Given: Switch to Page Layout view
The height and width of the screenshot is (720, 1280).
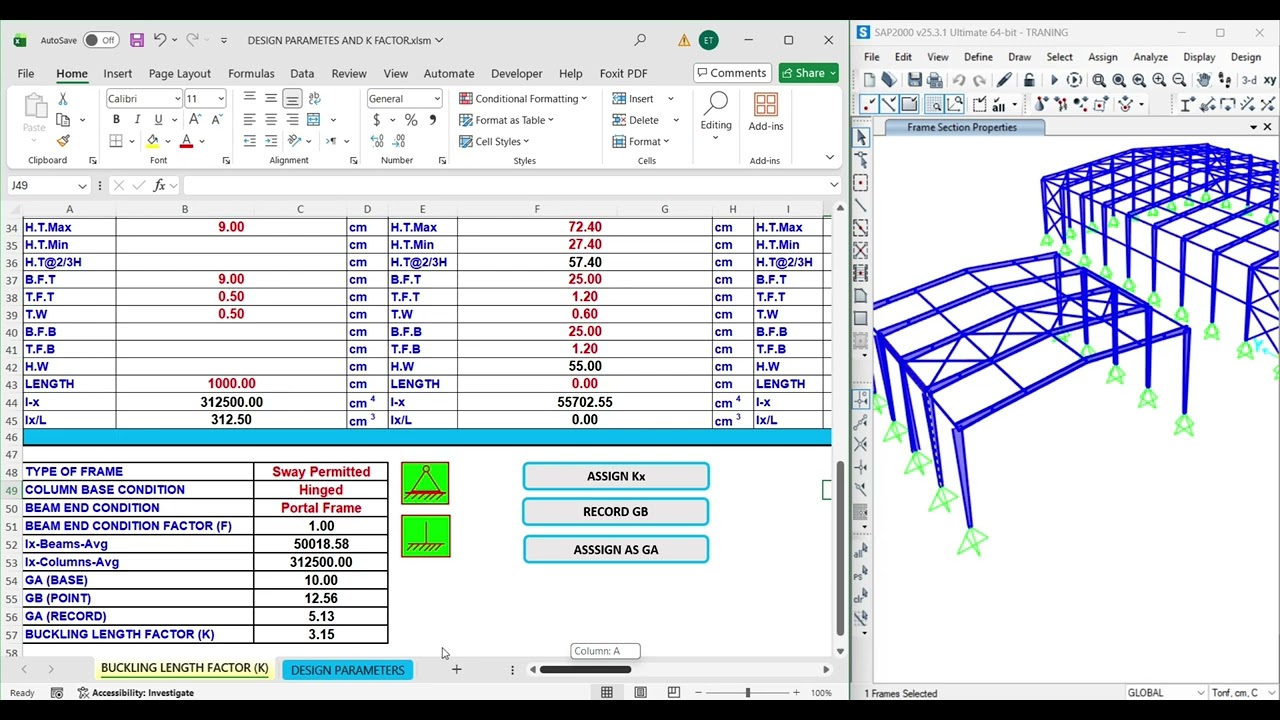Looking at the screenshot, I should point(640,692).
